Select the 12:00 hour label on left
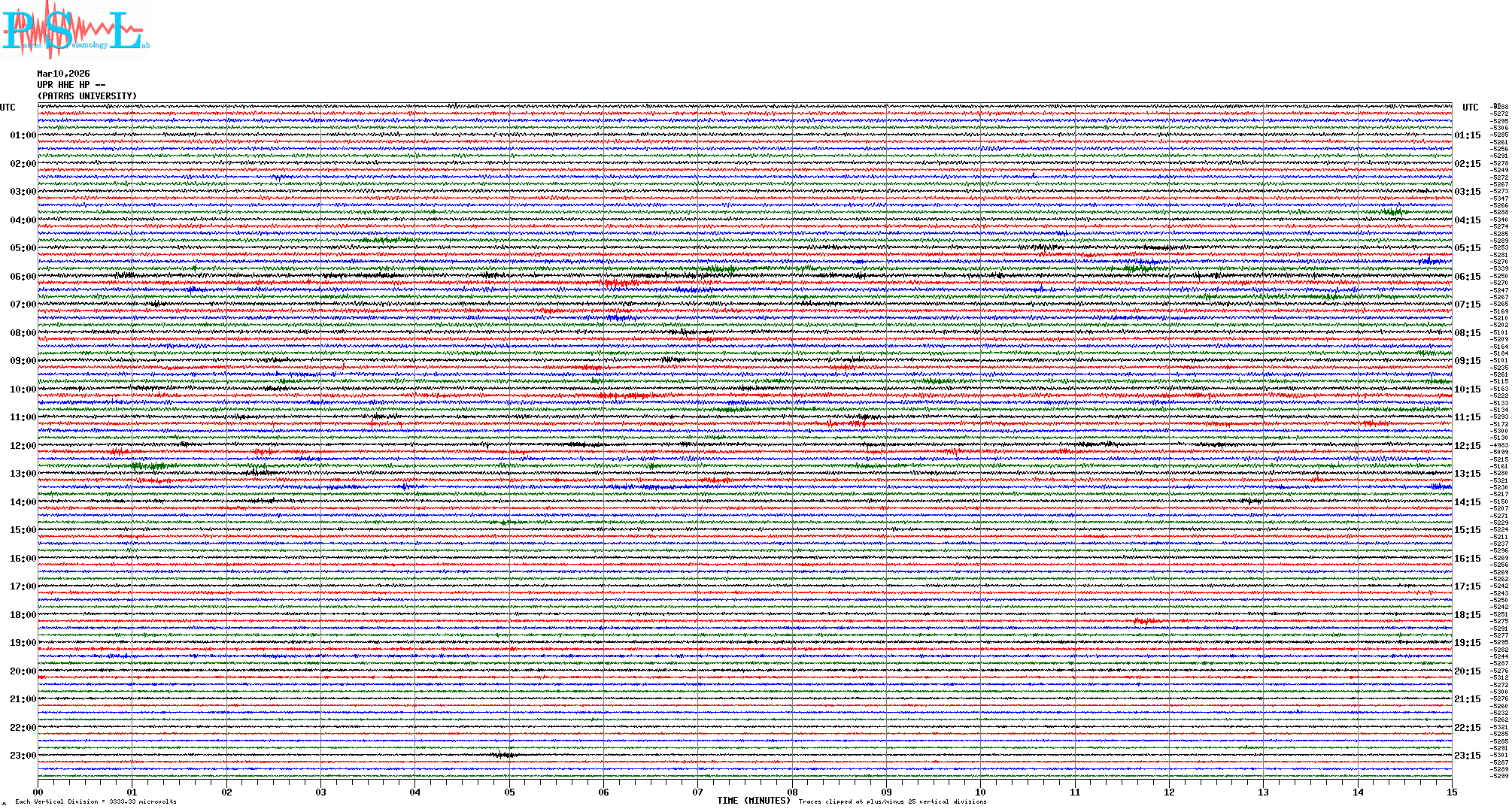The image size is (1512, 812). click(x=23, y=446)
